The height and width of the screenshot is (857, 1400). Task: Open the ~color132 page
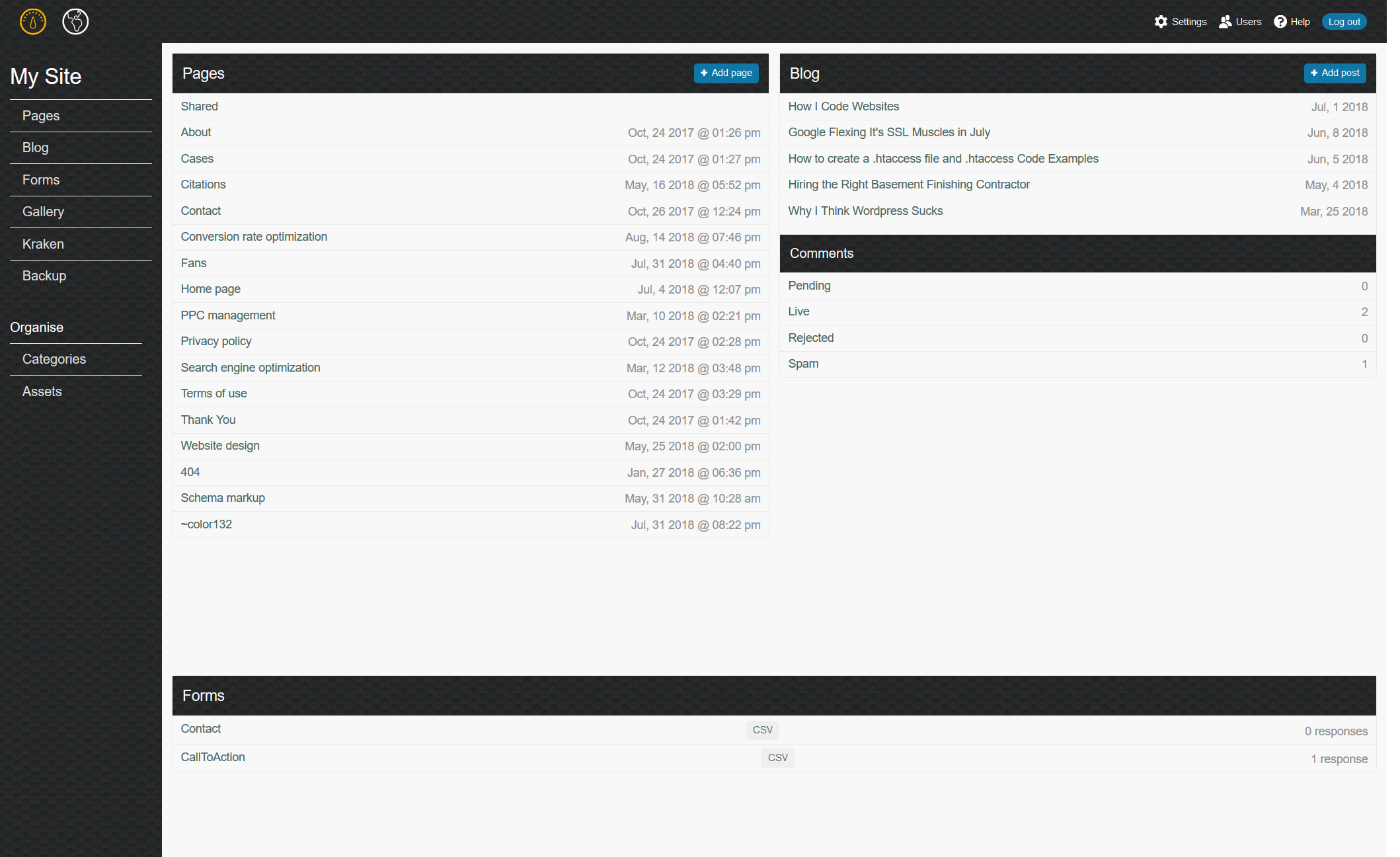206,524
